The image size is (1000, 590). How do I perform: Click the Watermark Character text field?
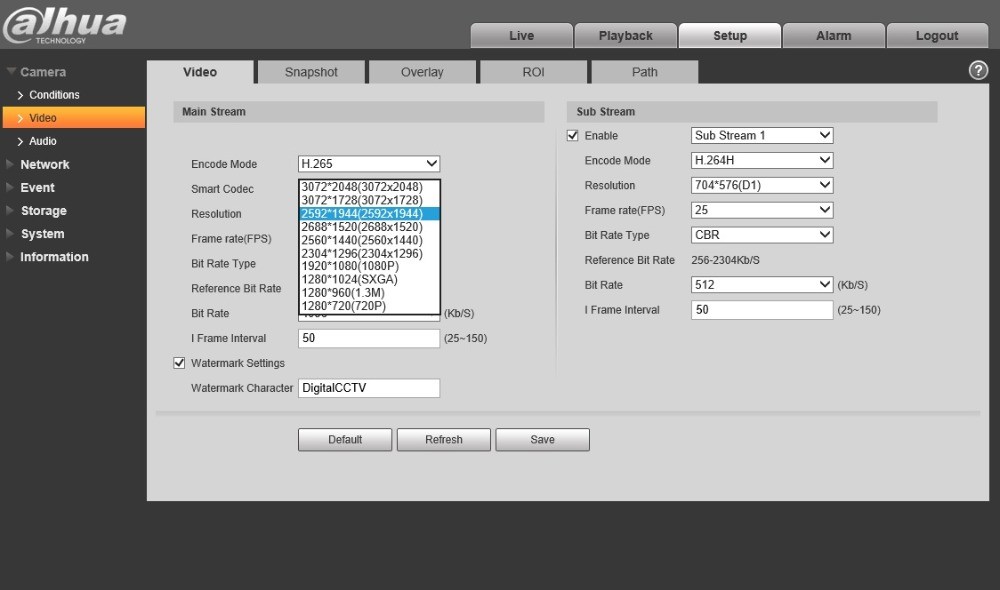click(369, 388)
